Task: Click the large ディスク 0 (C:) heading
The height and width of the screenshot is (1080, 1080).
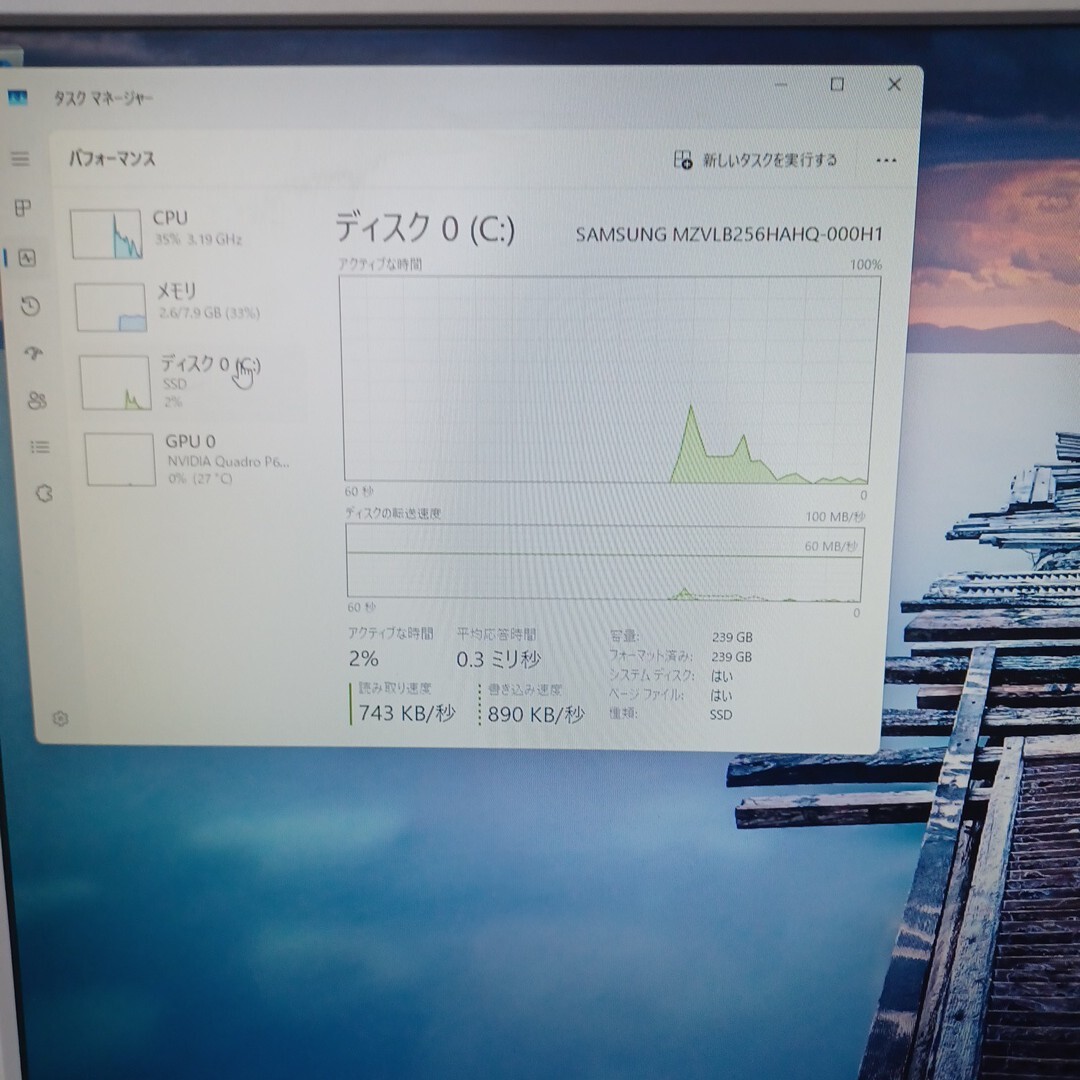Action: tap(425, 228)
